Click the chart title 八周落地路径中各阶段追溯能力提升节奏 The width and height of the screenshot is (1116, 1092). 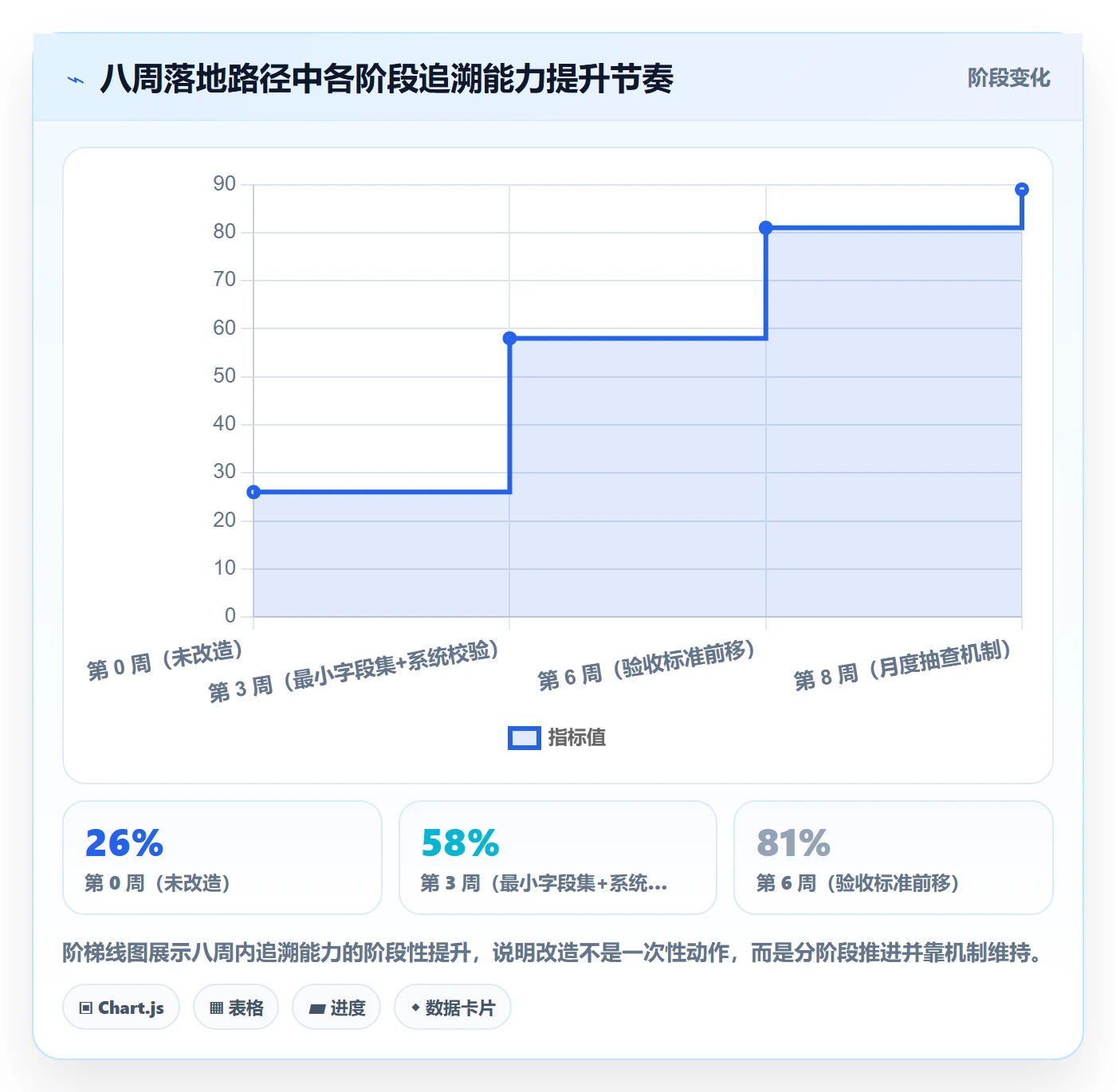387,79
